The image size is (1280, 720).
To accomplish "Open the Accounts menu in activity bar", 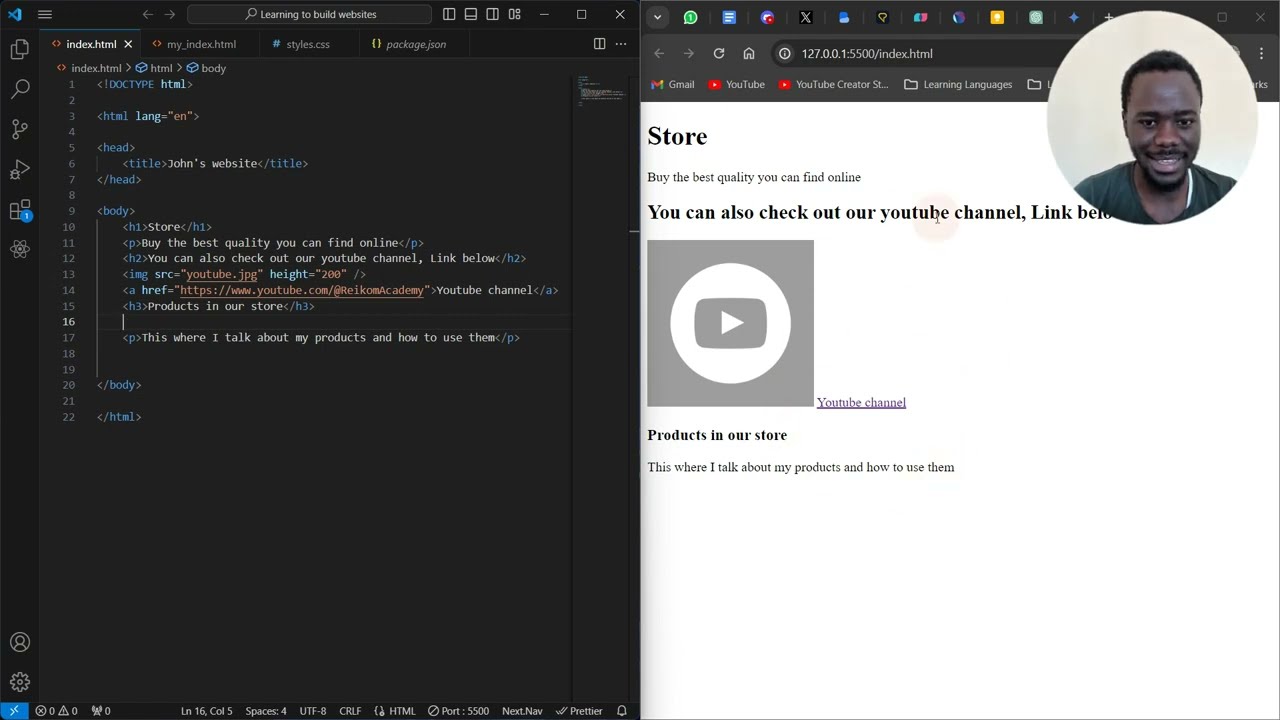I will tap(20, 642).
